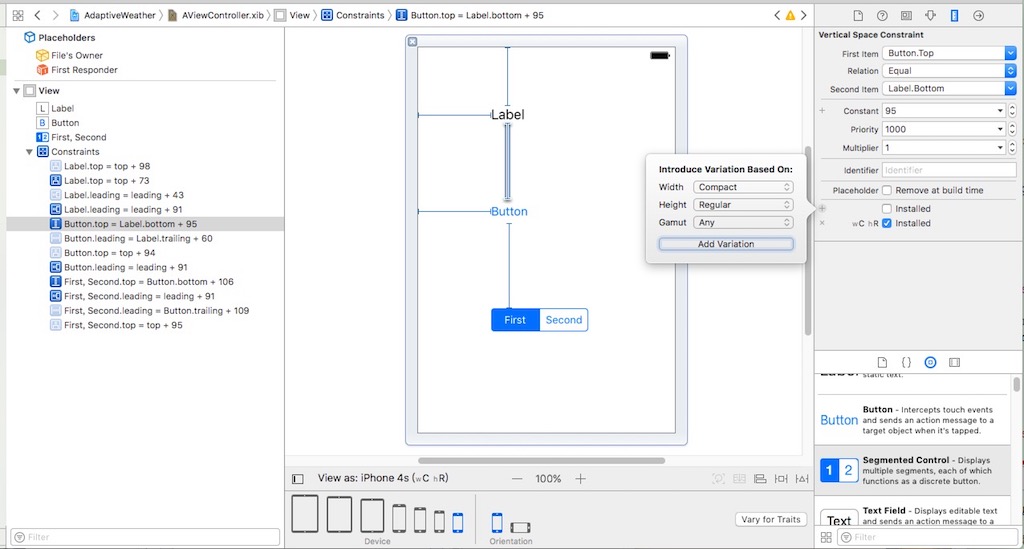The image size is (1024, 549).
Task: Open the Relation Equal dropdown
Action: tap(949, 71)
